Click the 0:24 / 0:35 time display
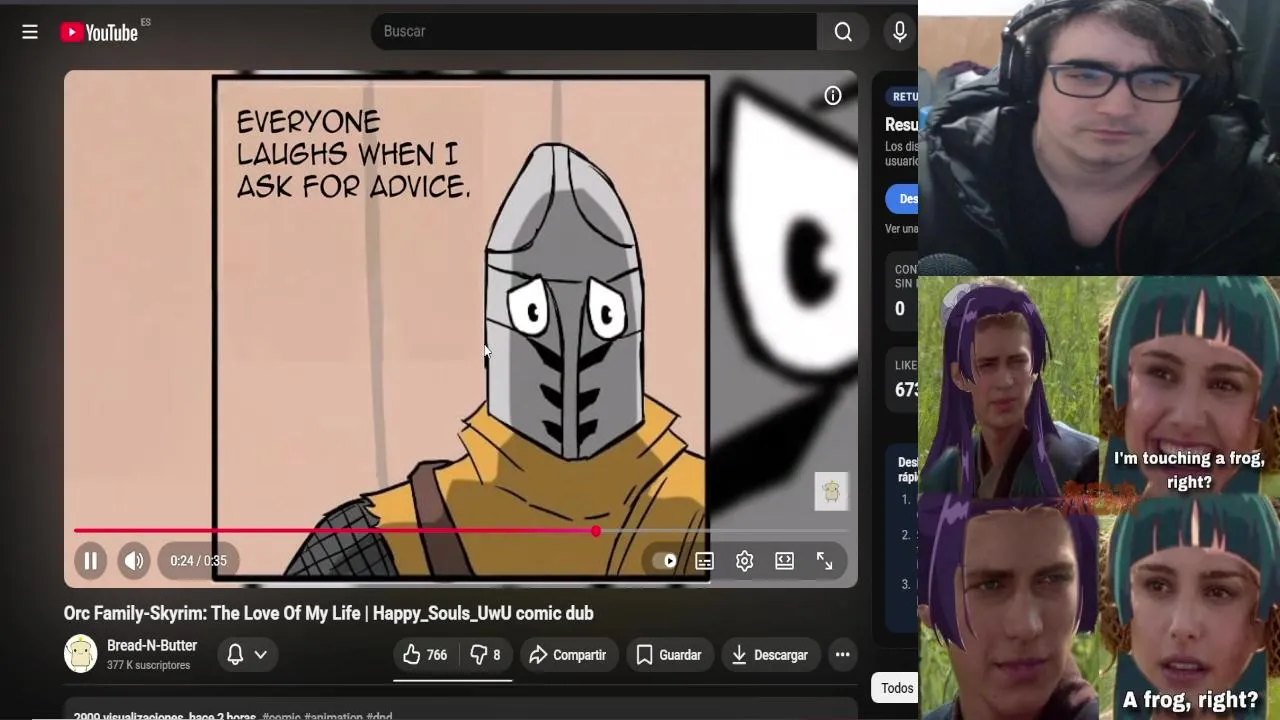1280x720 pixels. click(x=198, y=561)
